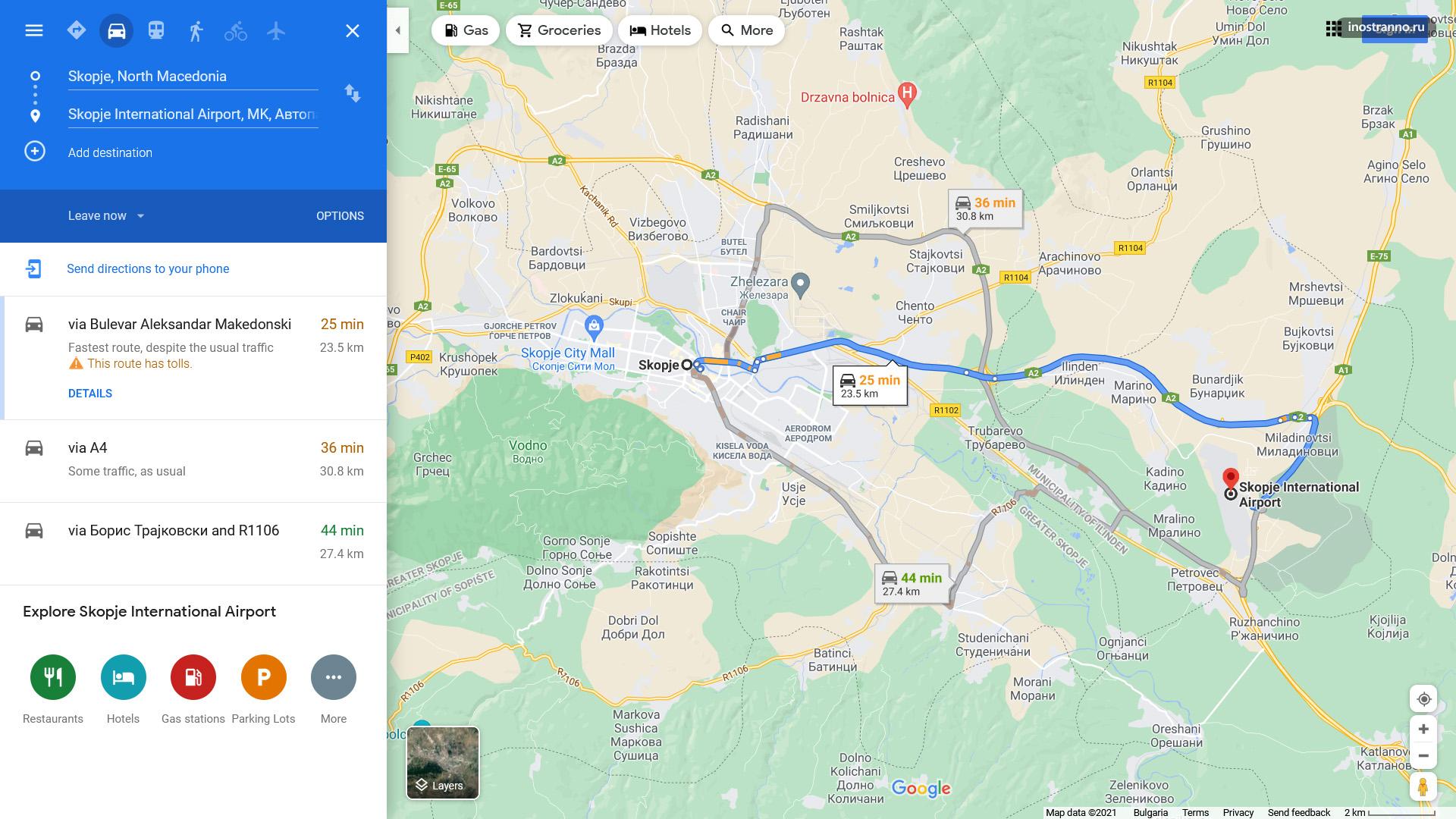
Task: Explore nearby Parking Lots icon
Action: [263, 677]
